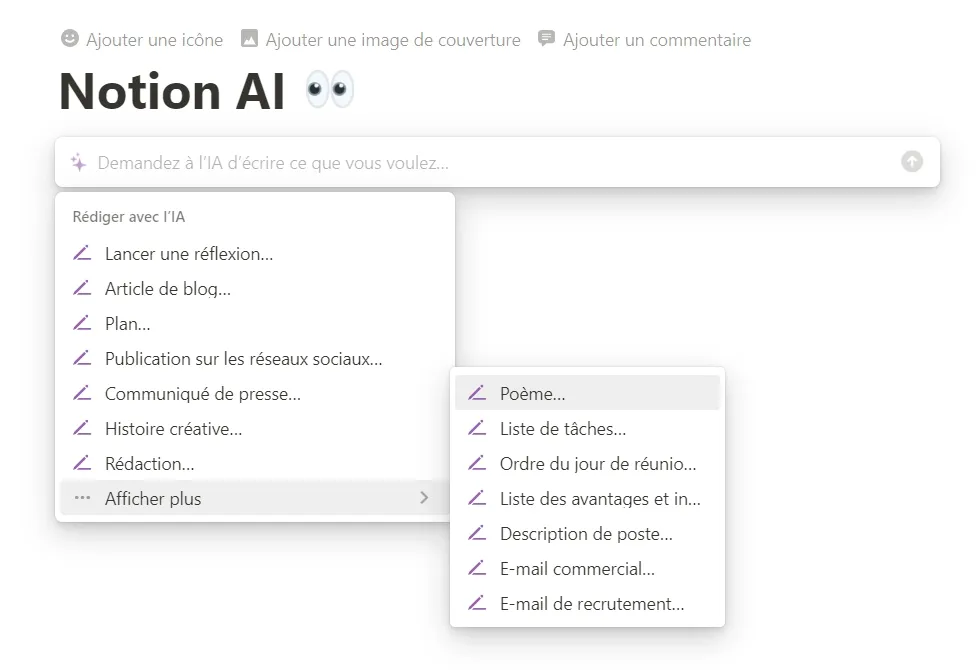Pick Histoire créative from the menu
This screenshot has width=980, height=670.
[x=255, y=429]
